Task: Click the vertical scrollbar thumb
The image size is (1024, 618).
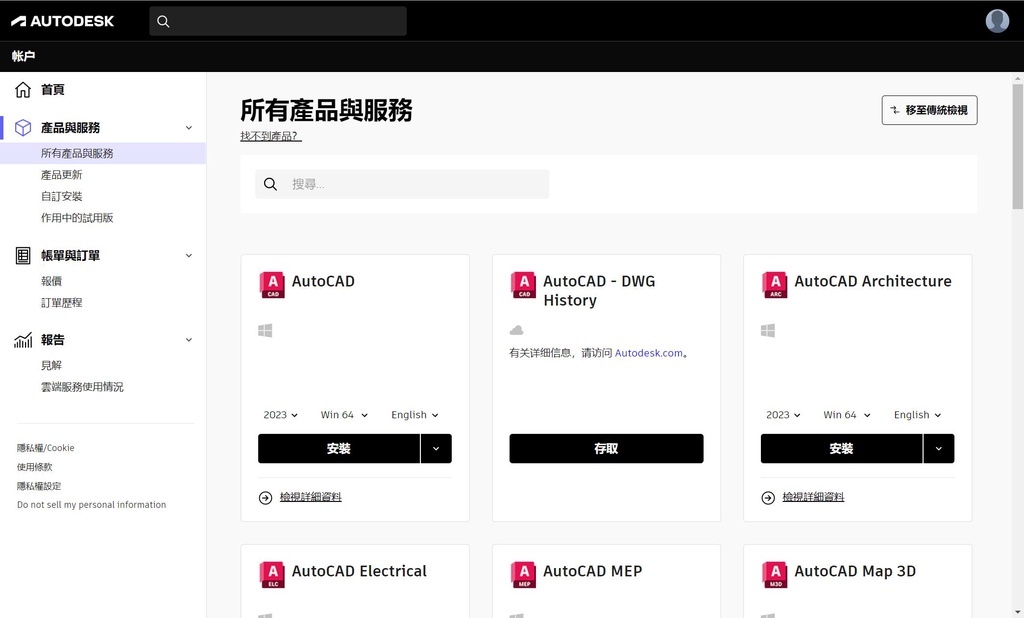Action: [x=1017, y=146]
